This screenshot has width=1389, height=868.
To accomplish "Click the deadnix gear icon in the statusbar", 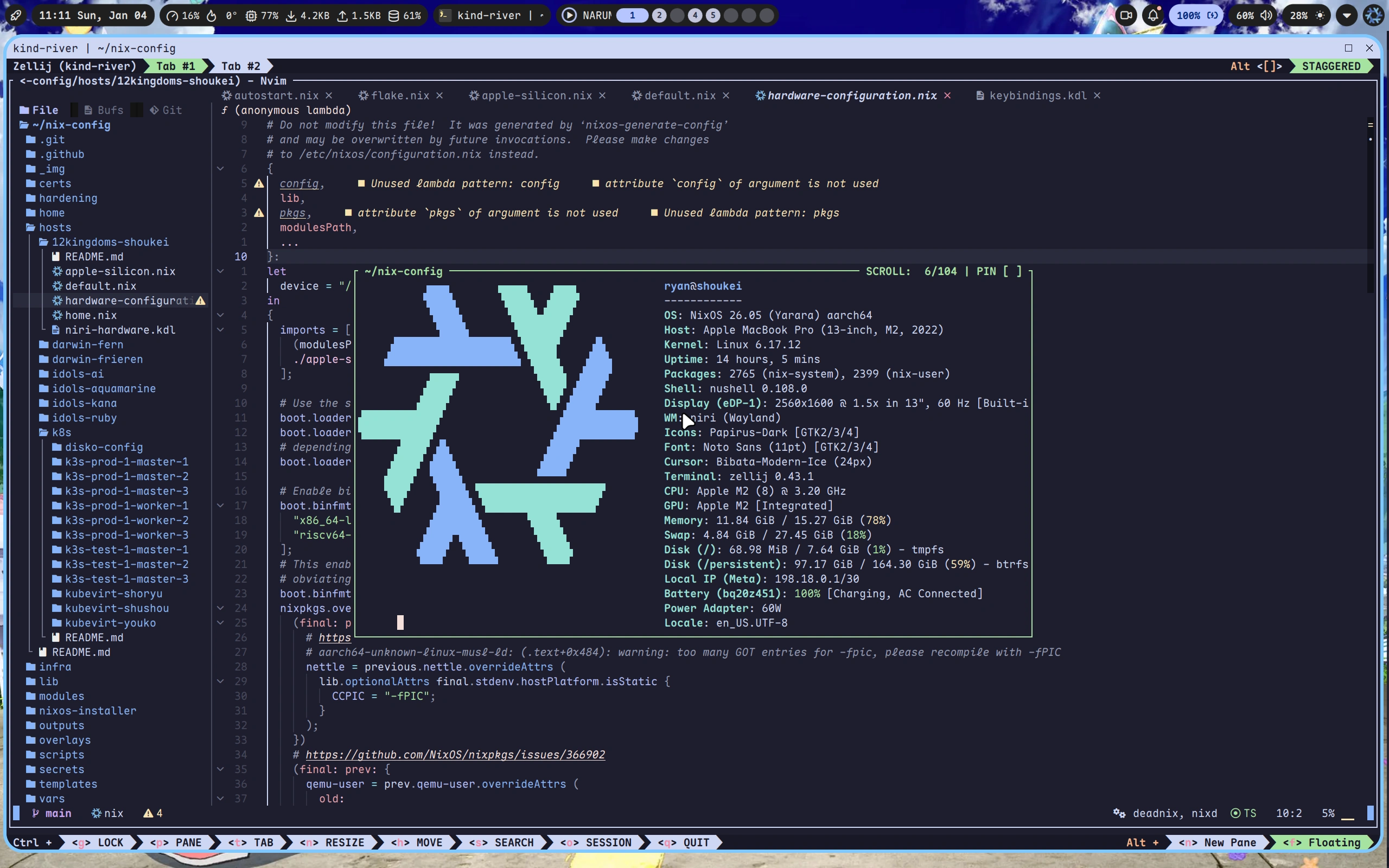I will coord(1120,813).
